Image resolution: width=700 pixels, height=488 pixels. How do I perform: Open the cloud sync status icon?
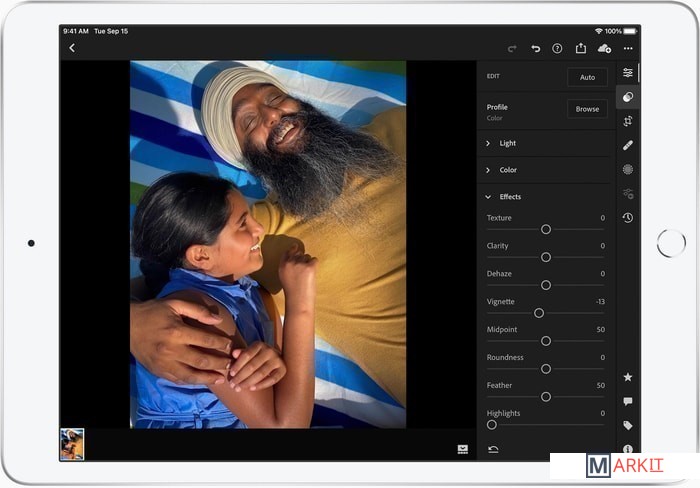point(604,48)
